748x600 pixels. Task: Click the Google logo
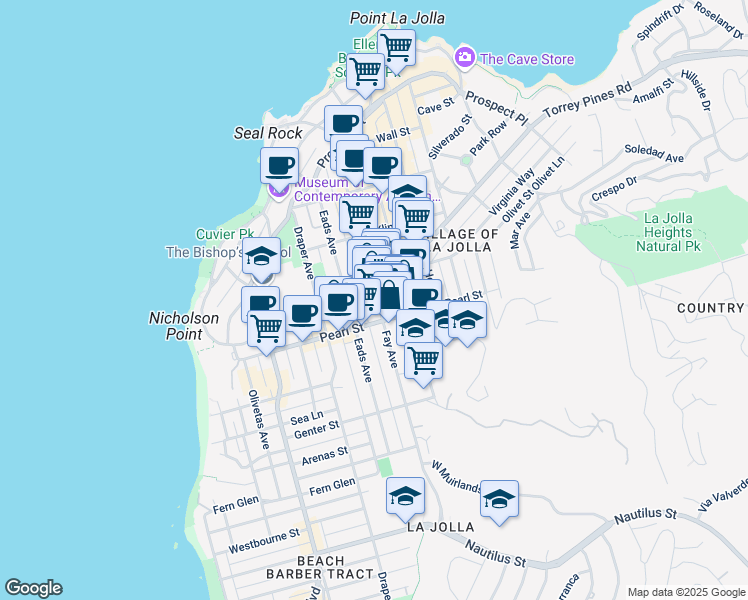pos(33,588)
